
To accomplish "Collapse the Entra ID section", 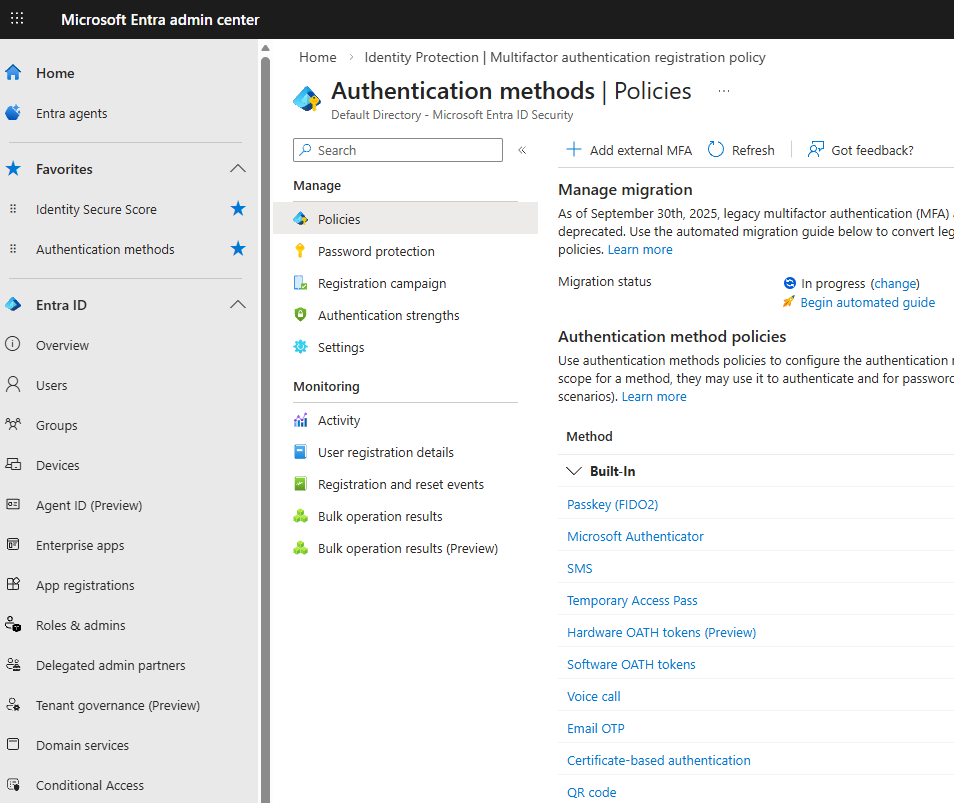I will point(238,305).
